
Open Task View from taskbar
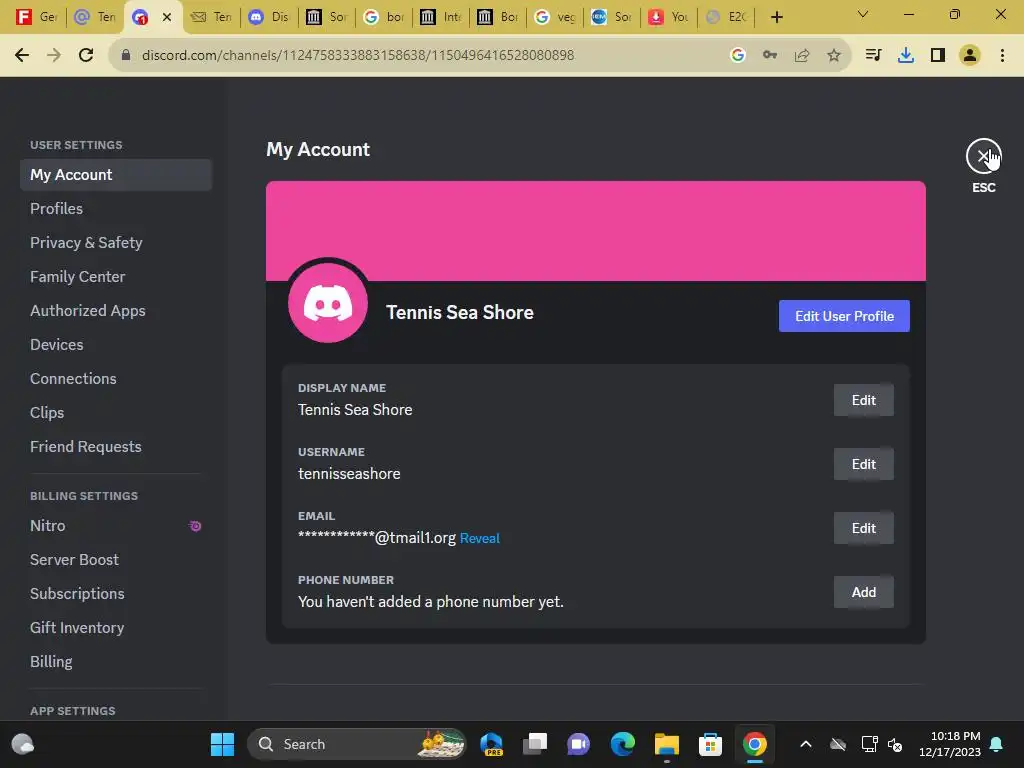click(535, 744)
